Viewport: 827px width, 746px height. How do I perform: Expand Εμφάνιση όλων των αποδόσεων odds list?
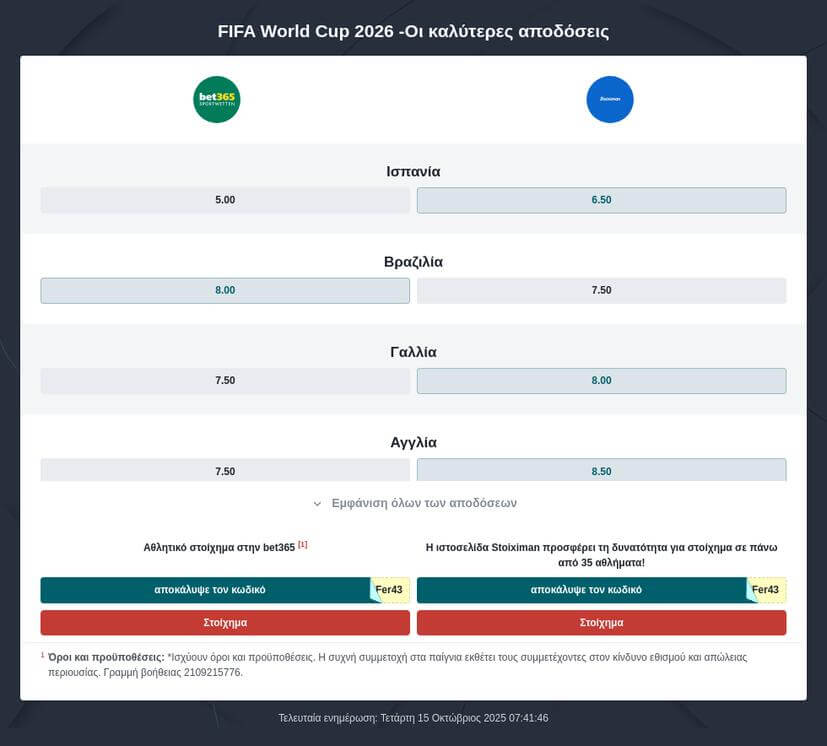[x=423, y=503]
